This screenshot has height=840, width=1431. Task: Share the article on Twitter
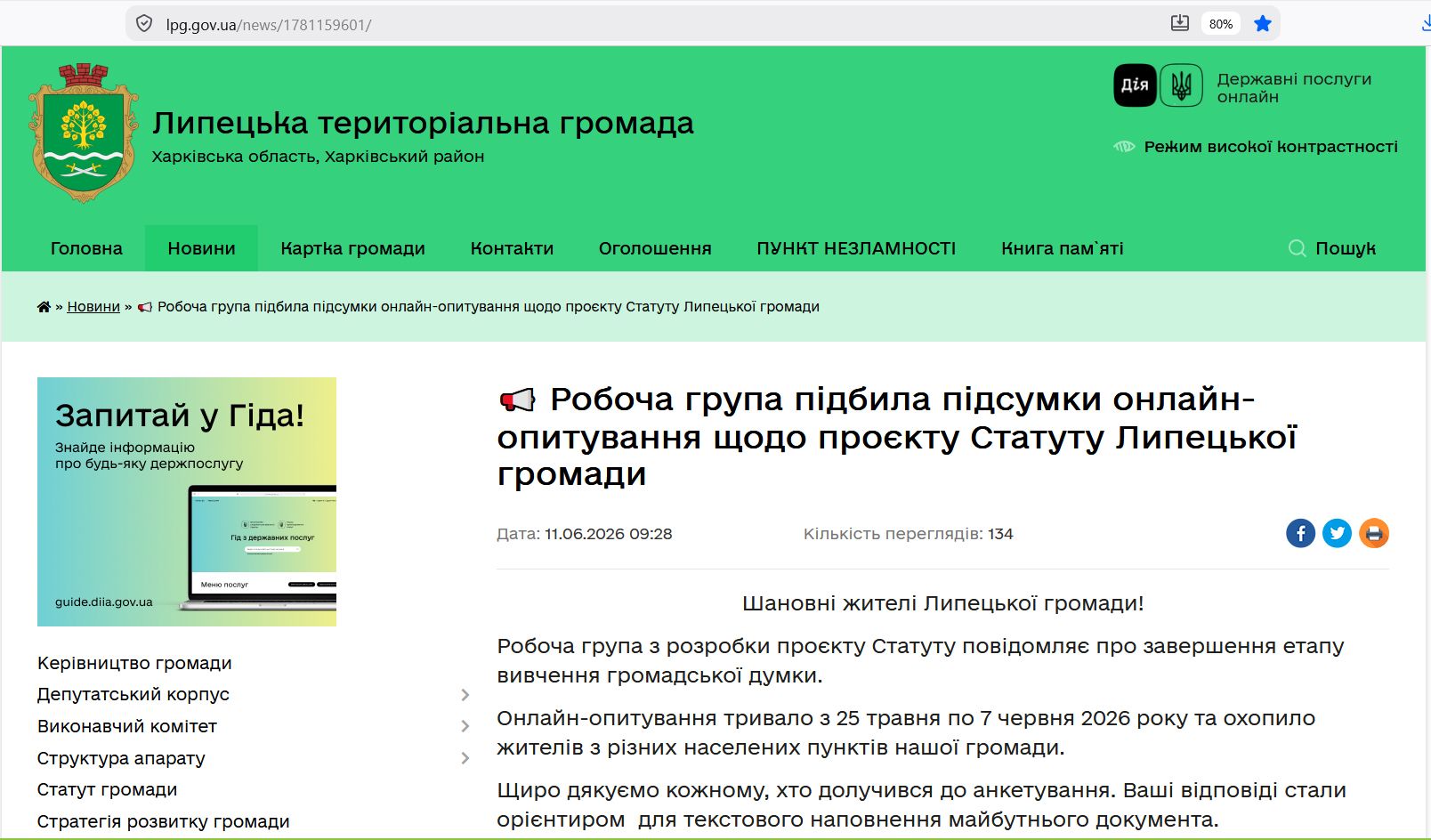1337,533
